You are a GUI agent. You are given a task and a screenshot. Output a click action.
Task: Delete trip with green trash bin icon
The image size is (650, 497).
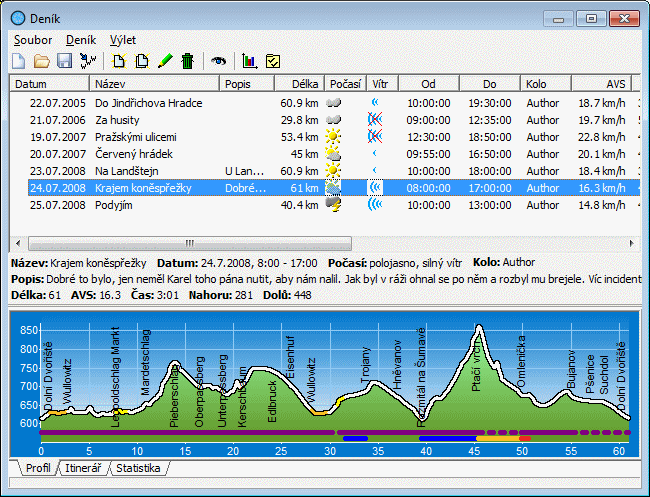(187, 61)
